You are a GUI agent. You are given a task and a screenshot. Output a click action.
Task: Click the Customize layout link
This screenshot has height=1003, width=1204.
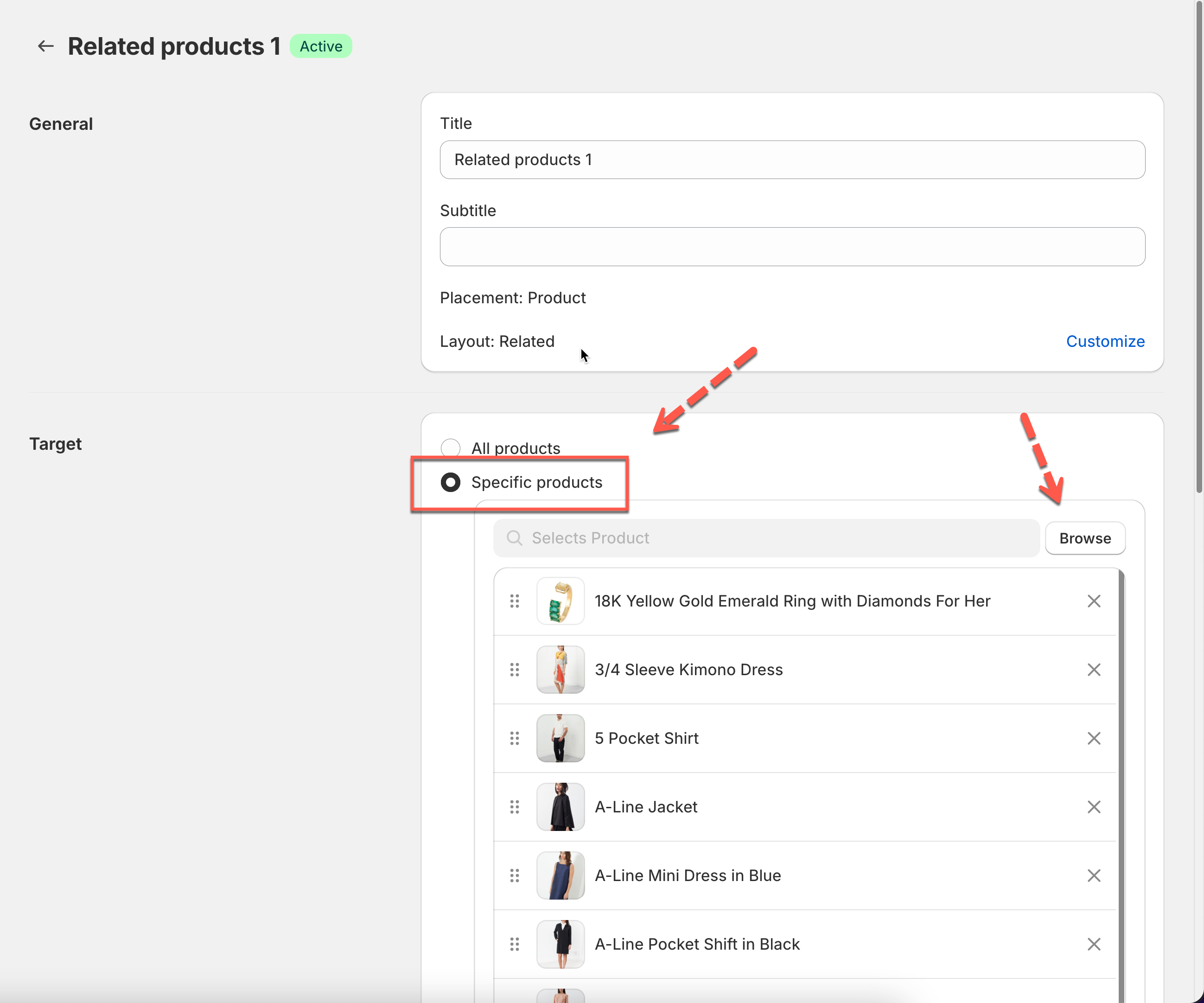[x=1105, y=341]
